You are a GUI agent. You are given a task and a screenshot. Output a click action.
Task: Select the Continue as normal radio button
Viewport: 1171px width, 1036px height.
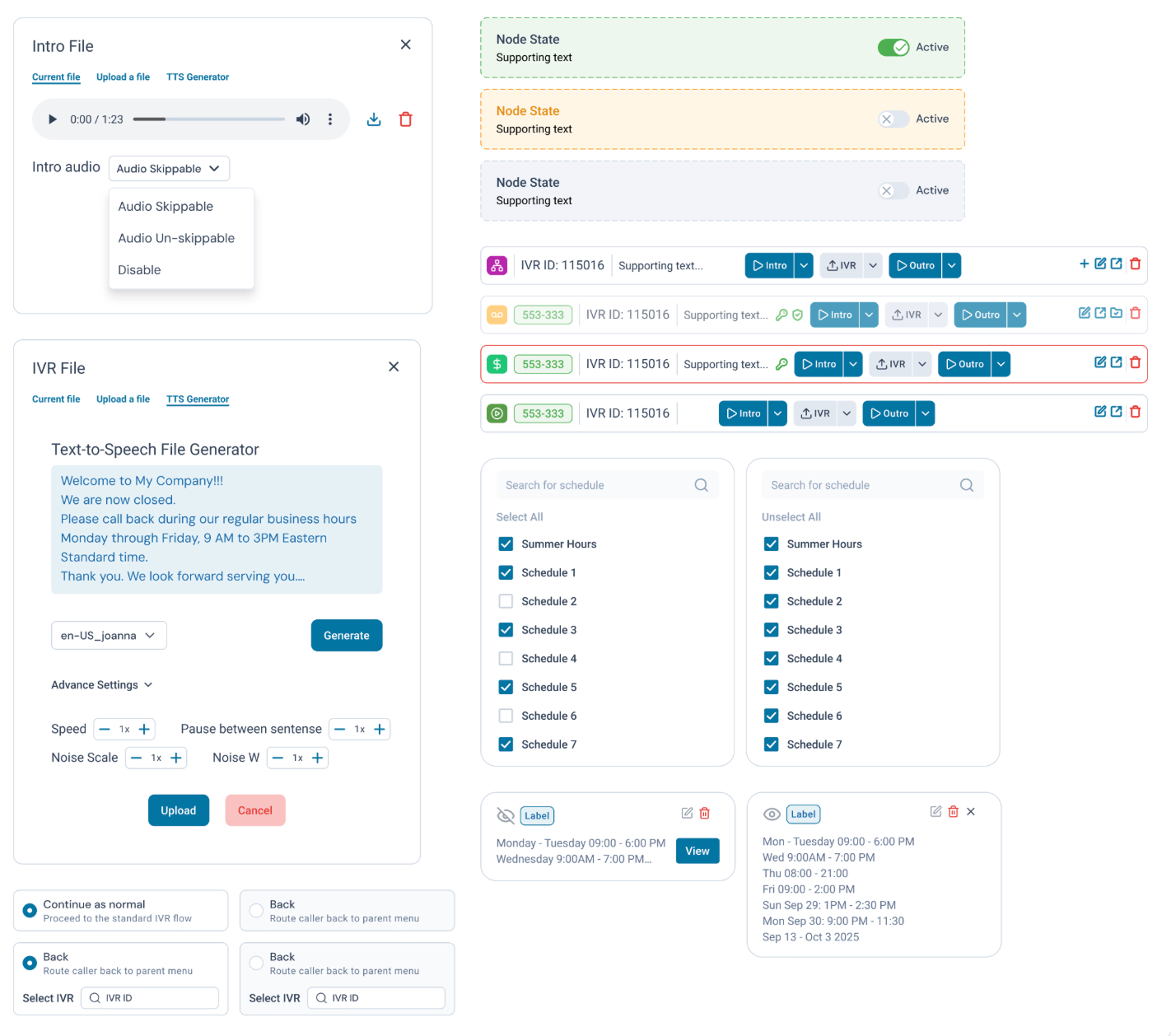tap(29, 910)
